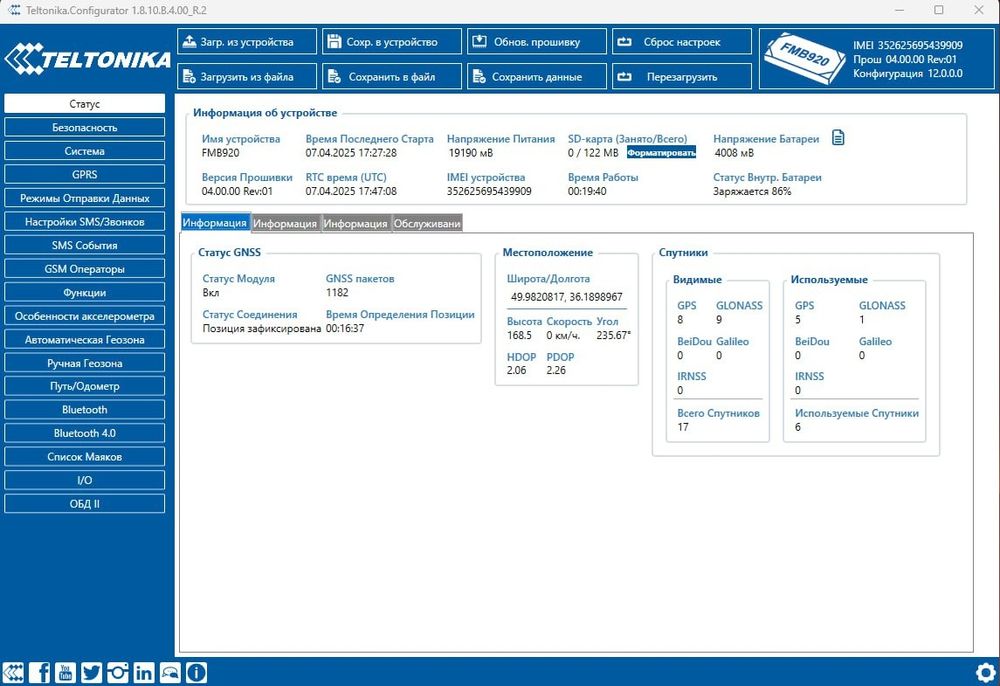This screenshot has width=1000, height=686.
Task: Click PDOP value 2.26
Action: click(555, 370)
